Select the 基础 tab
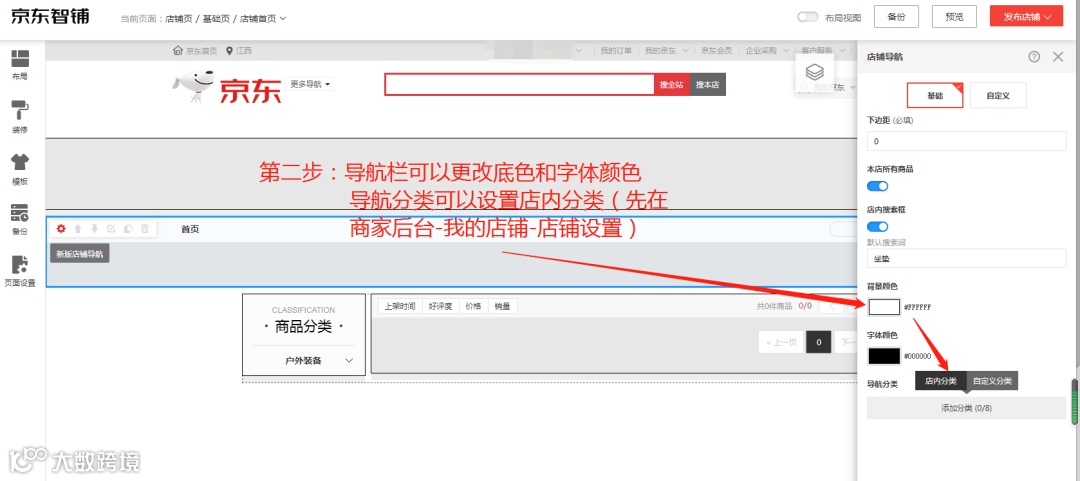This screenshot has width=1080, height=481. [x=935, y=96]
